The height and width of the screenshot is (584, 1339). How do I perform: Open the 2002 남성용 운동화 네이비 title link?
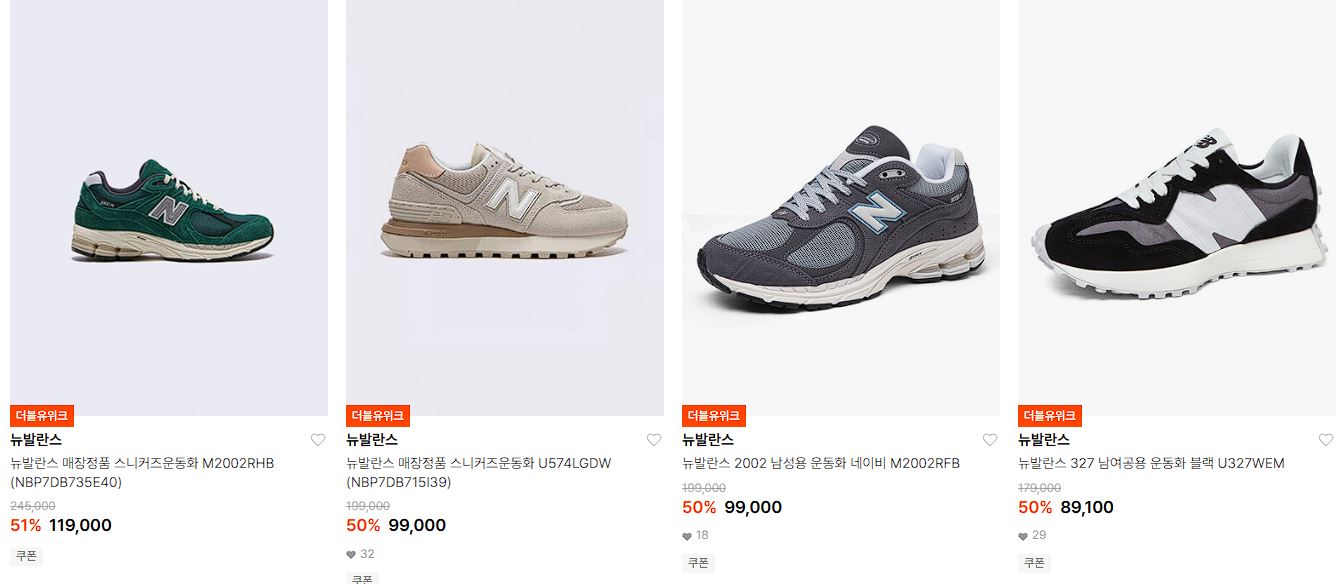coord(821,464)
